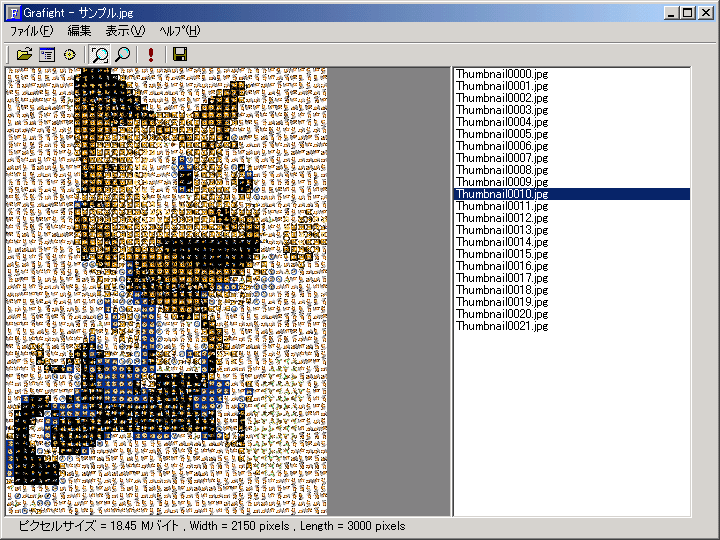Select Thumbnail0017.jpg in the list
Image resolution: width=720 pixels, height=540 pixels.
(x=572, y=278)
